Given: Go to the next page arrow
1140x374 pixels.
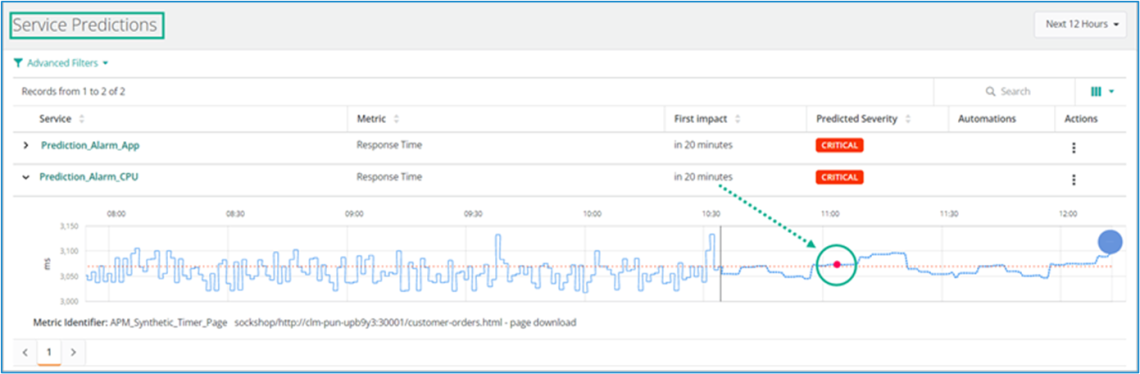Looking at the screenshot, I should point(73,352).
